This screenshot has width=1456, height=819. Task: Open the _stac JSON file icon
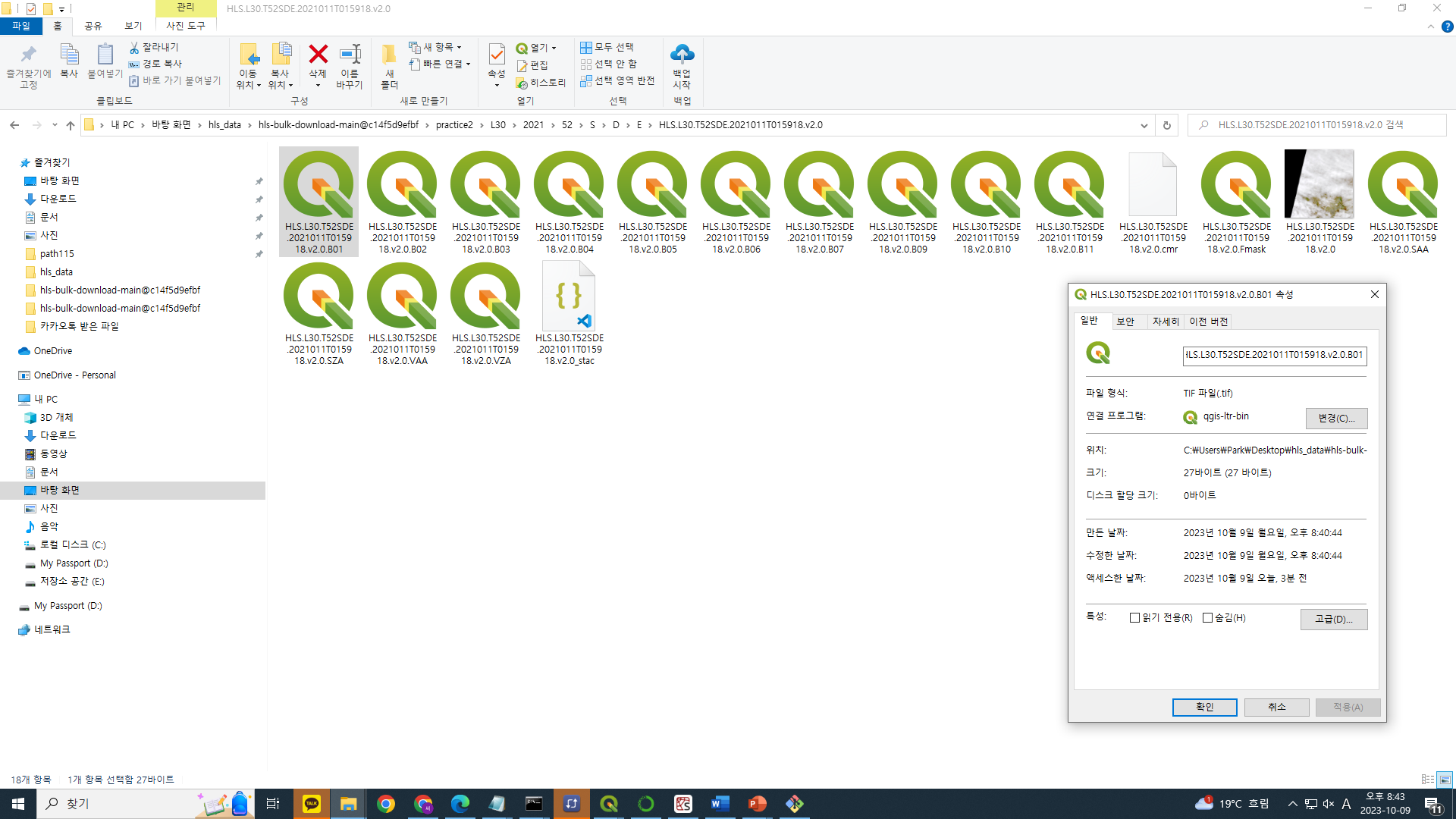pyautogui.click(x=569, y=297)
